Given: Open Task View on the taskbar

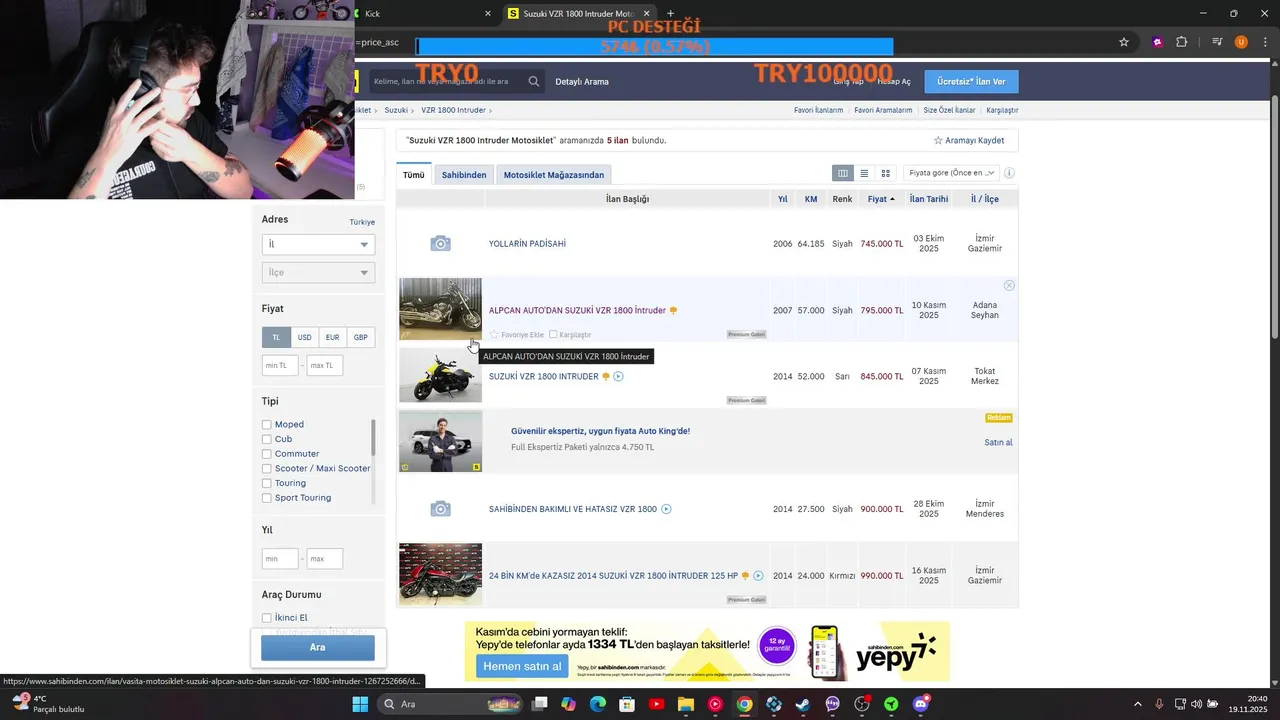Looking at the screenshot, I should point(540,704).
